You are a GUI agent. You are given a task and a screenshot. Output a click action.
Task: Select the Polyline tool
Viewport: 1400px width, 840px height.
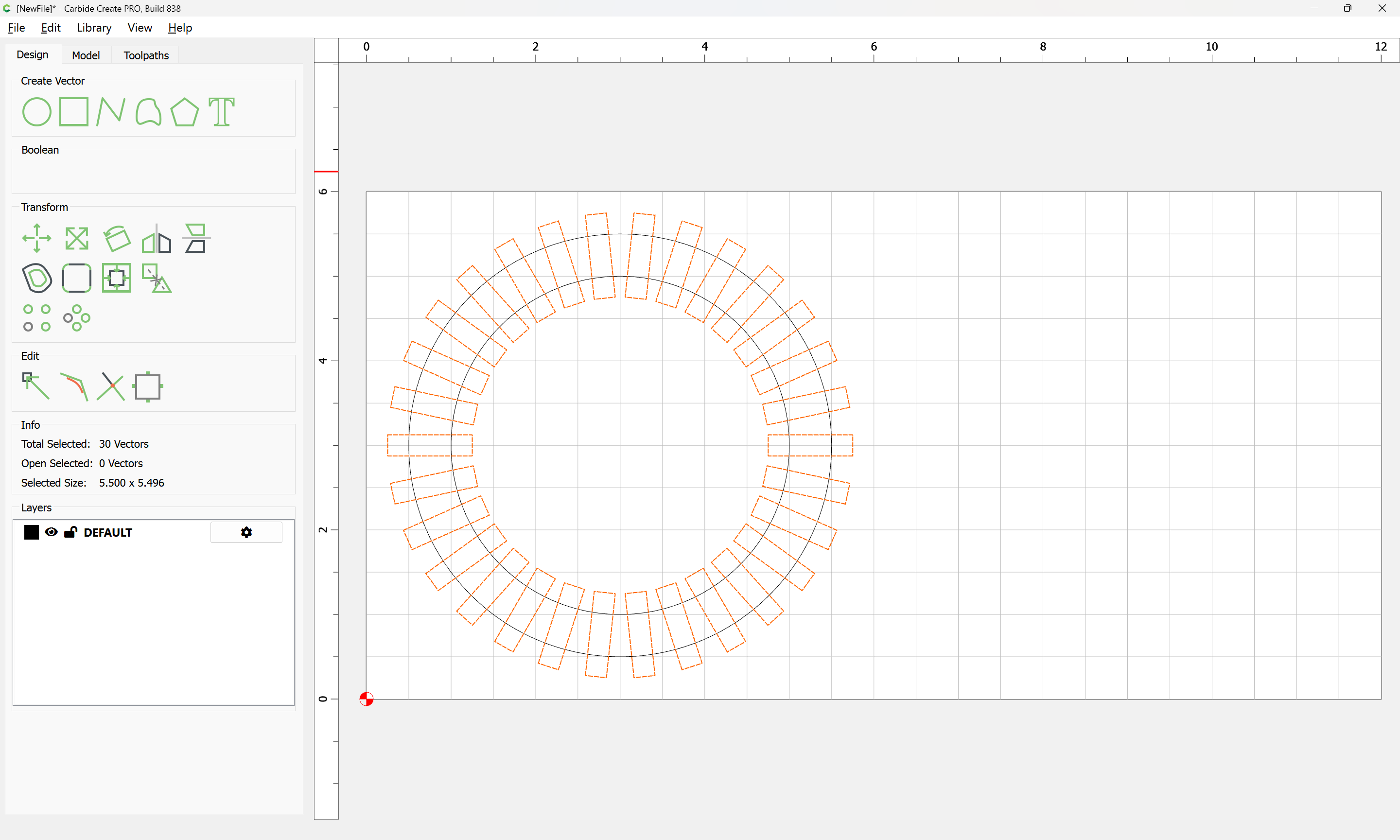tap(110, 111)
